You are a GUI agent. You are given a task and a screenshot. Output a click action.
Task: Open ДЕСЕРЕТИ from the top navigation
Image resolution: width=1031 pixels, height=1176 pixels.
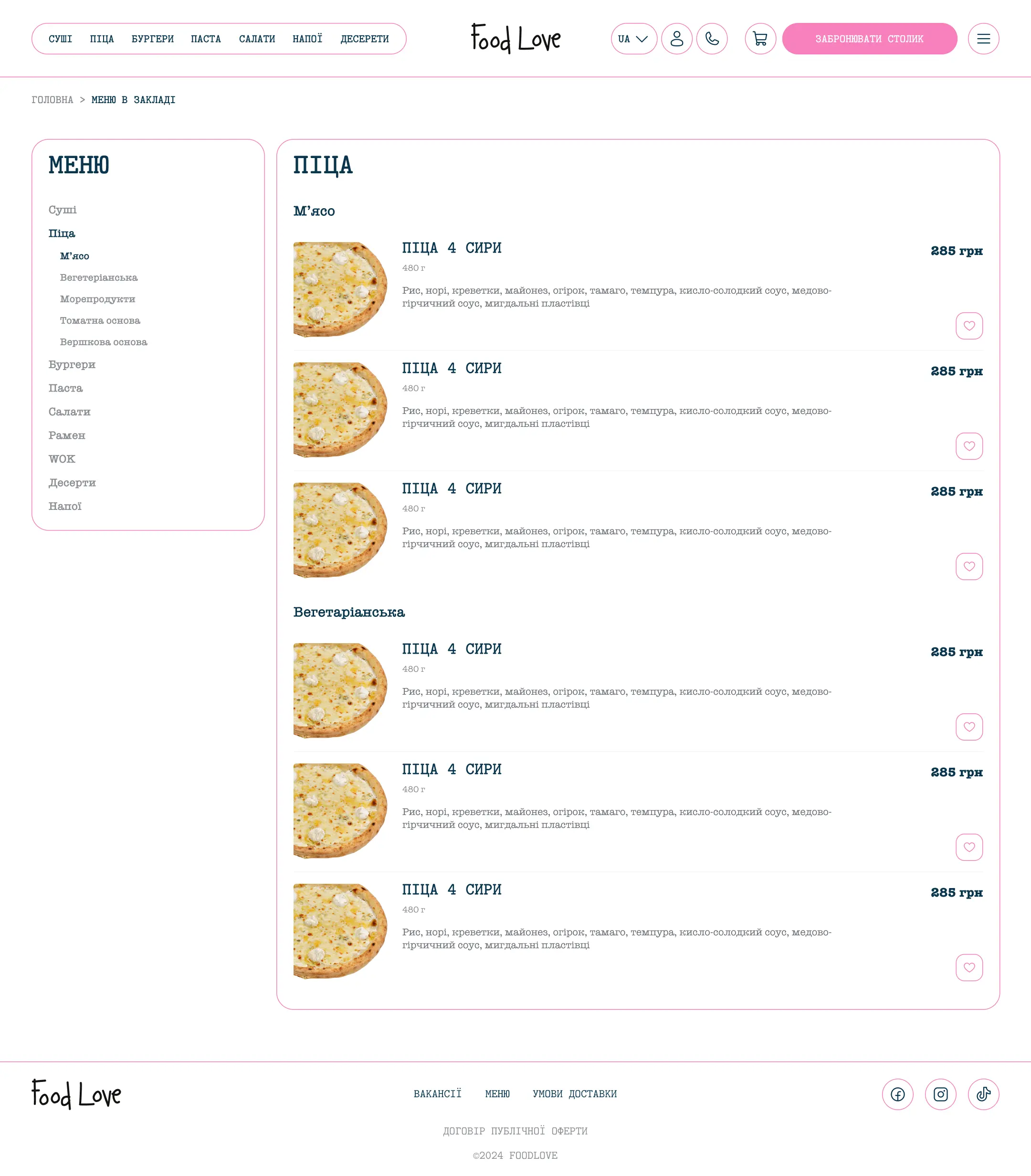click(x=365, y=39)
